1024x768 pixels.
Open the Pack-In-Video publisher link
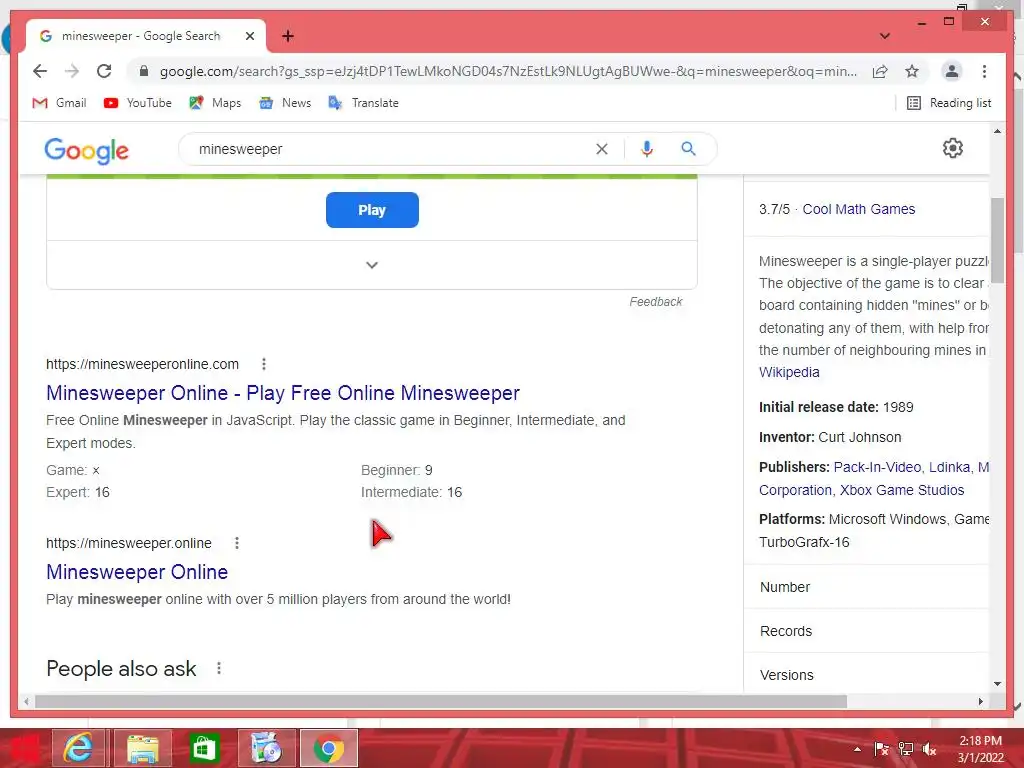(878, 468)
